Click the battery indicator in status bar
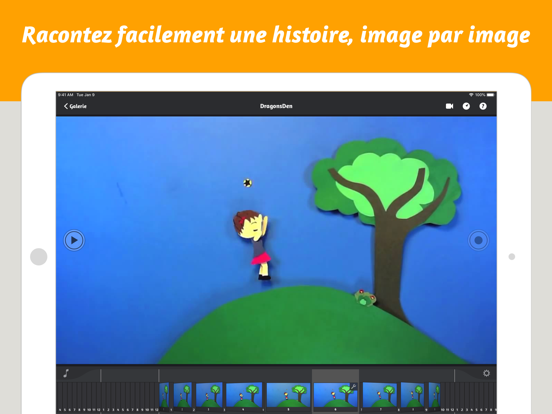This screenshot has height=414, width=552. [x=490, y=95]
